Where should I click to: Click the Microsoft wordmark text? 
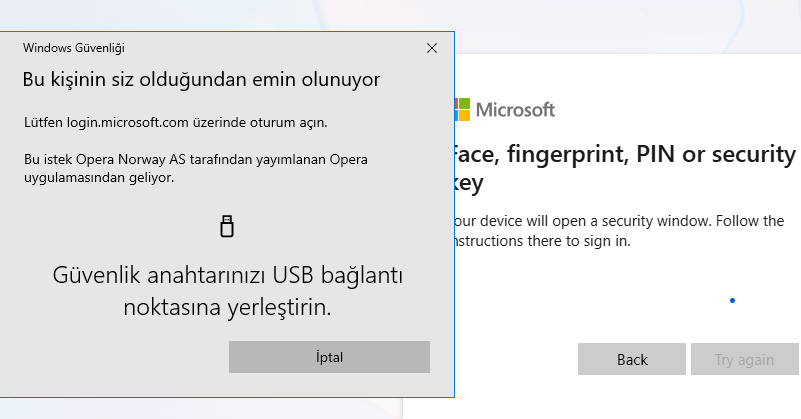pos(515,110)
